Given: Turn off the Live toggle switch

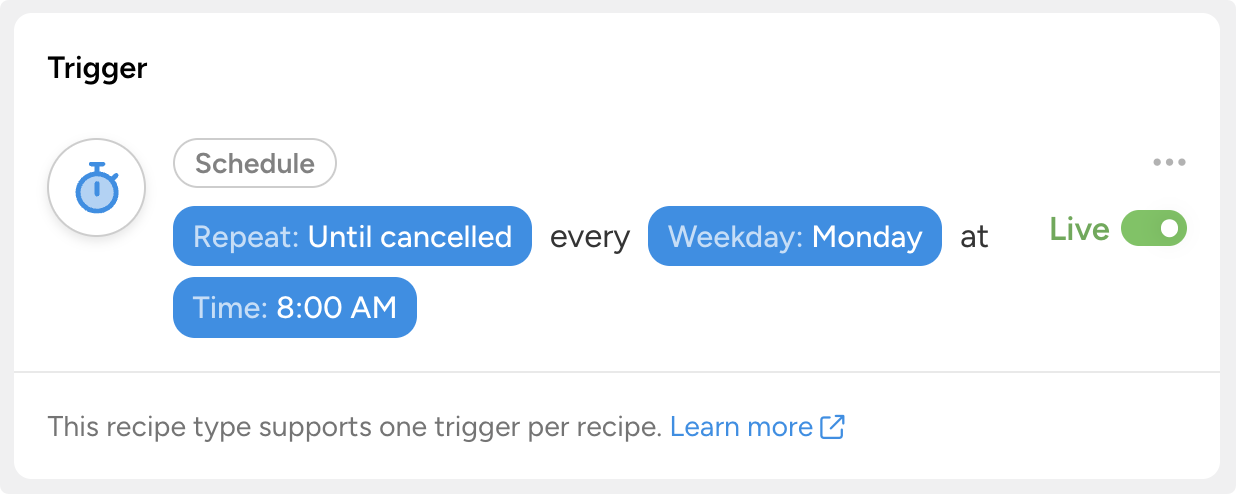Looking at the screenshot, I should point(1154,229).
